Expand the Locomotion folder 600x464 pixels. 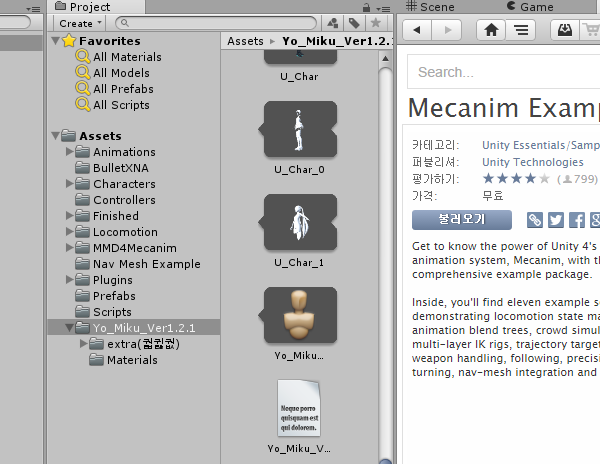[x=70, y=232]
